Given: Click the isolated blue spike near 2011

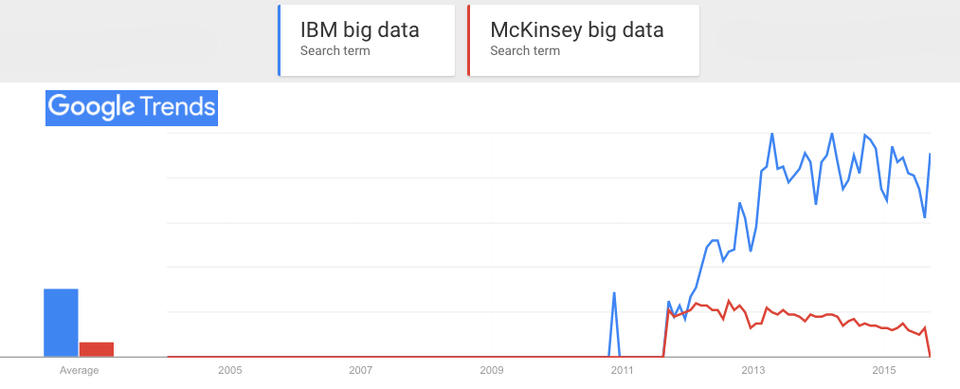Looking at the screenshot, I should [614, 294].
